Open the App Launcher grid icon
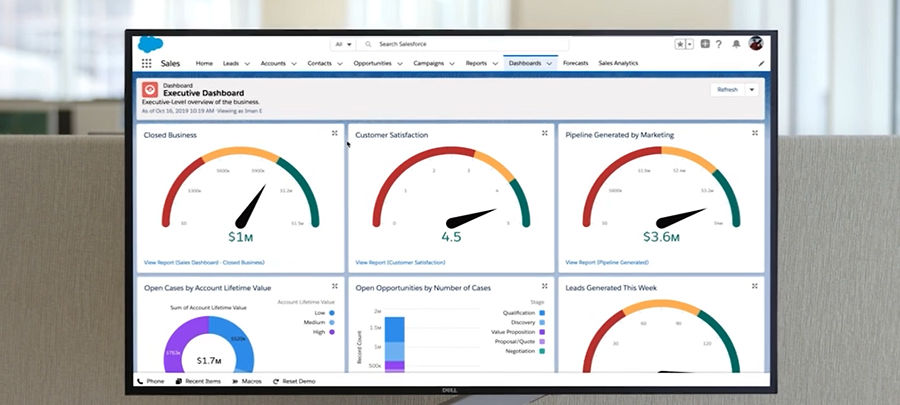900x405 pixels. point(147,63)
